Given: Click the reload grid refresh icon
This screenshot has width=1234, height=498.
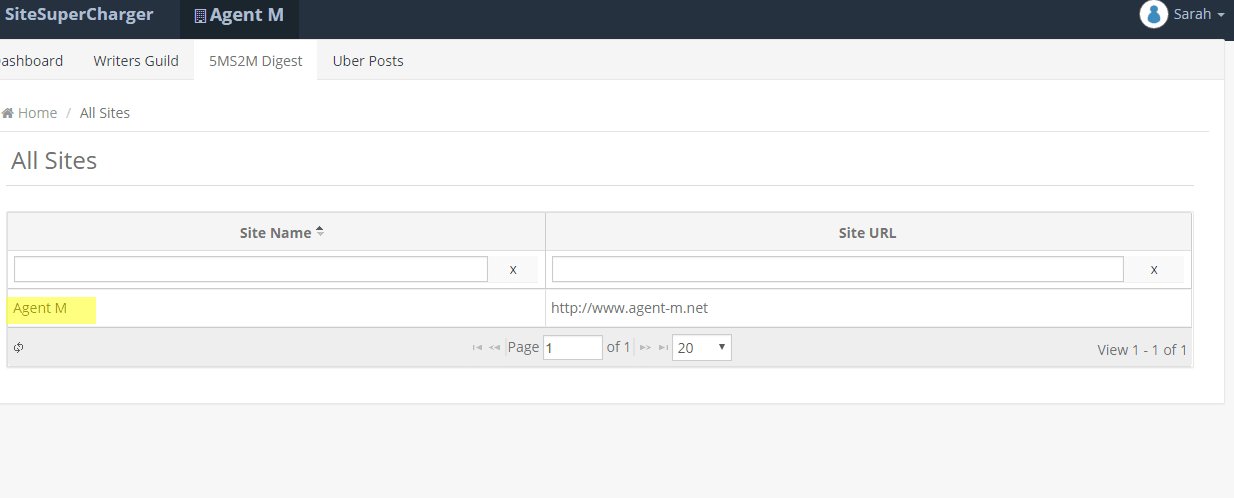Looking at the screenshot, I should coord(19,348).
